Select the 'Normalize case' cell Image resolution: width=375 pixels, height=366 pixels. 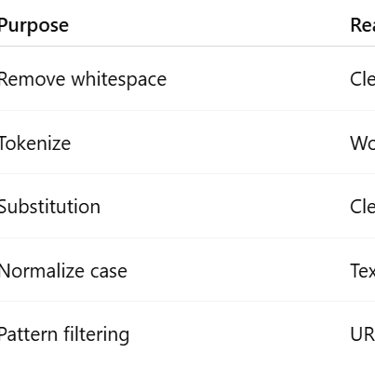[63, 271]
